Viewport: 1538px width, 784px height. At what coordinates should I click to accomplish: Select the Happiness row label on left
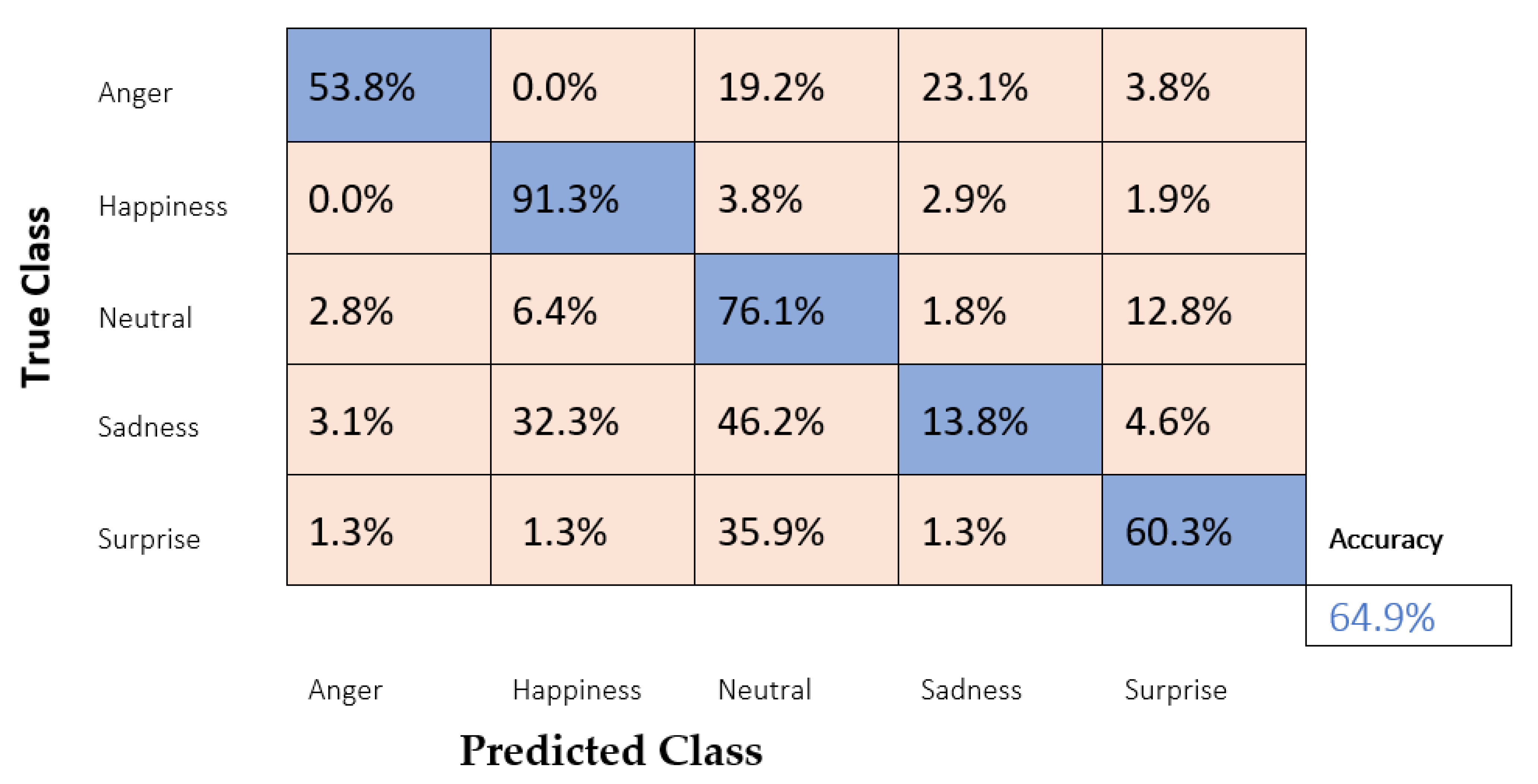[x=162, y=207]
